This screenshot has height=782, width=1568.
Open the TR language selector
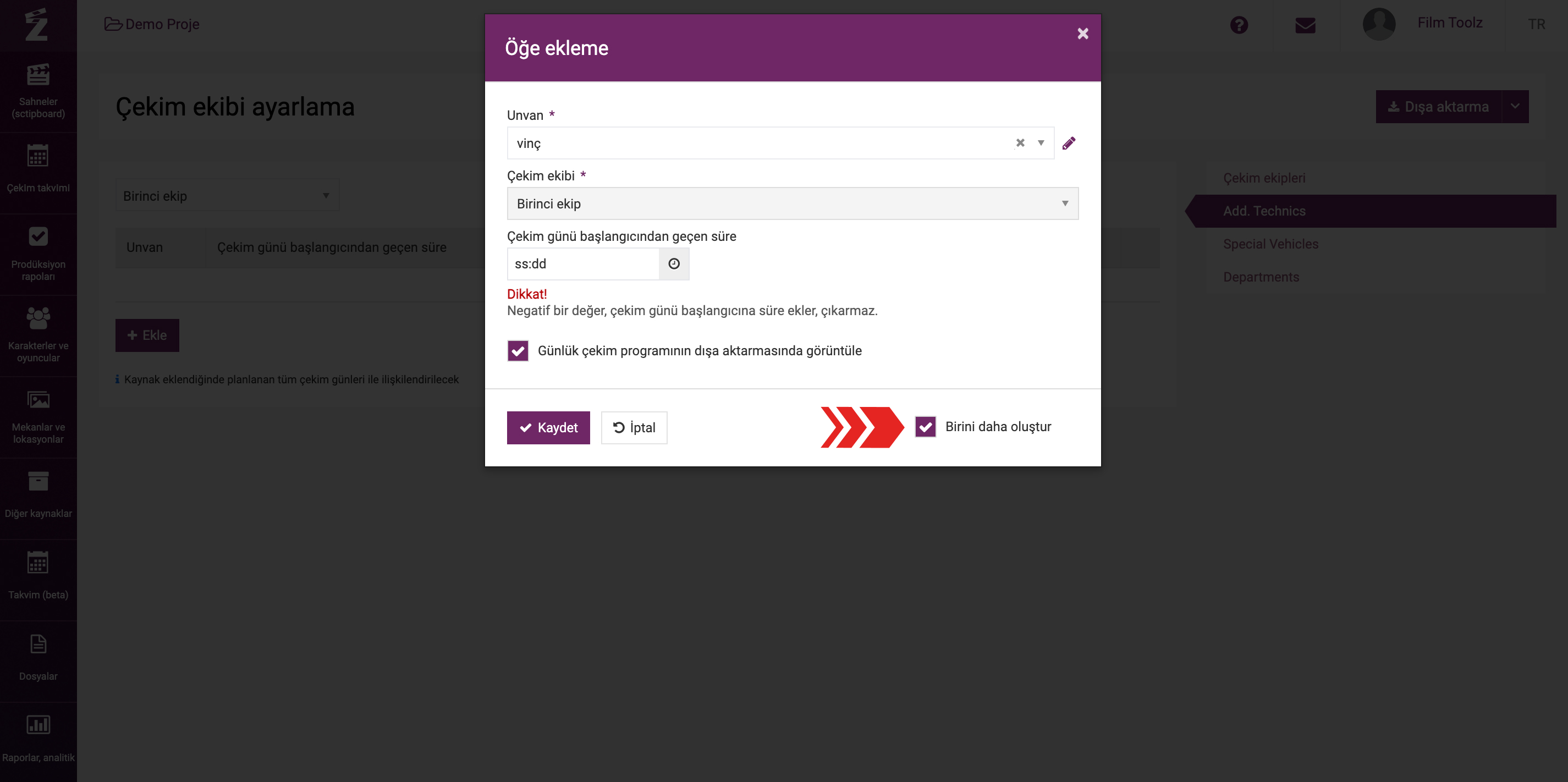(x=1536, y=24)
